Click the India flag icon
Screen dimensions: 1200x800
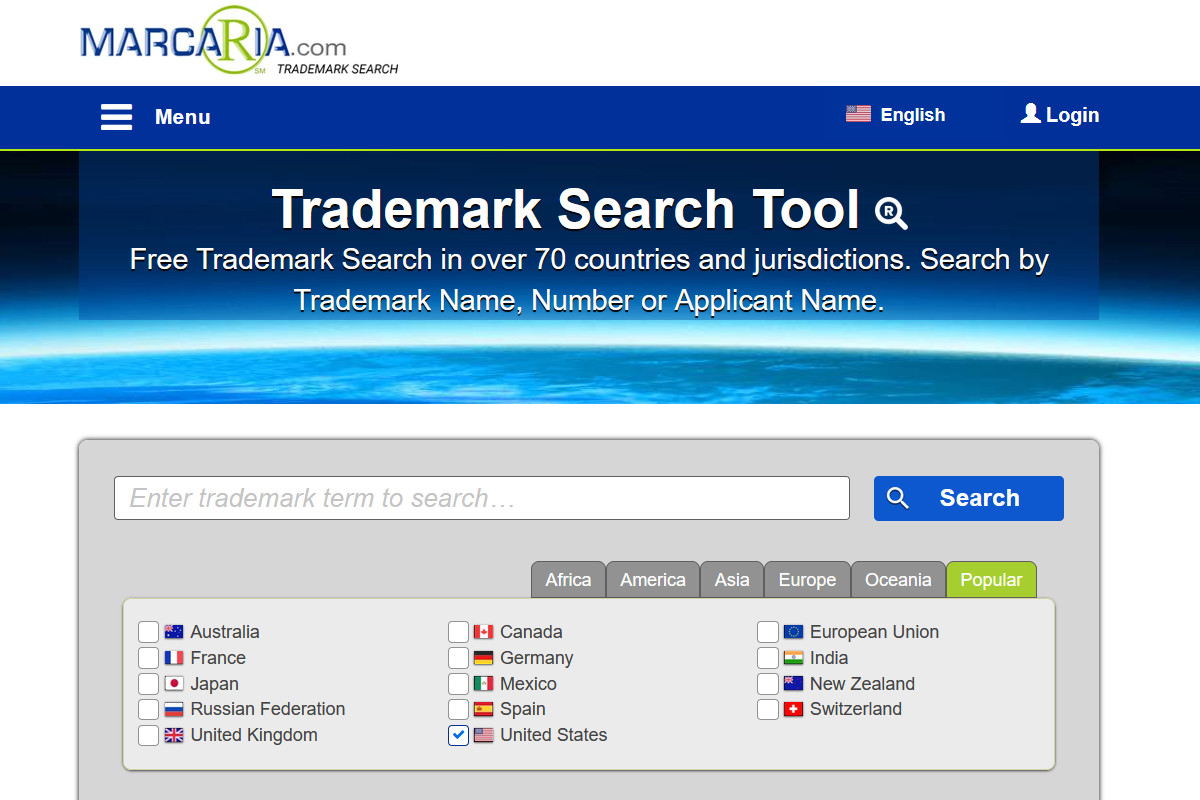(794, 658)
